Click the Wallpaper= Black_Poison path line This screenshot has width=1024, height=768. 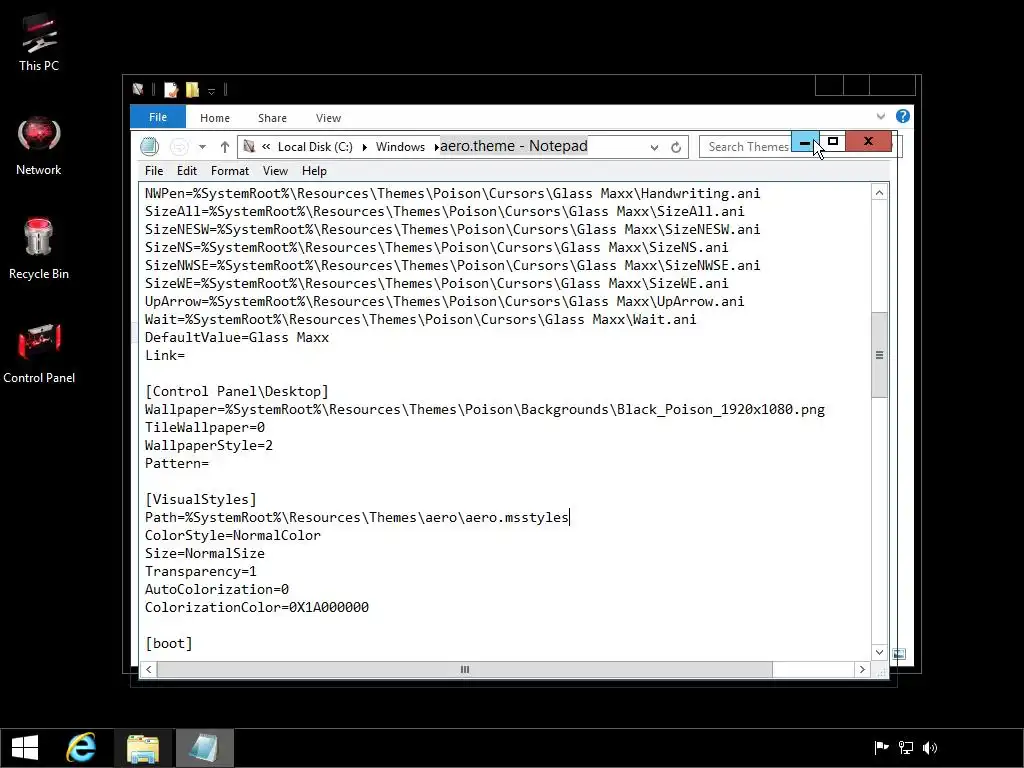point(485,409)
